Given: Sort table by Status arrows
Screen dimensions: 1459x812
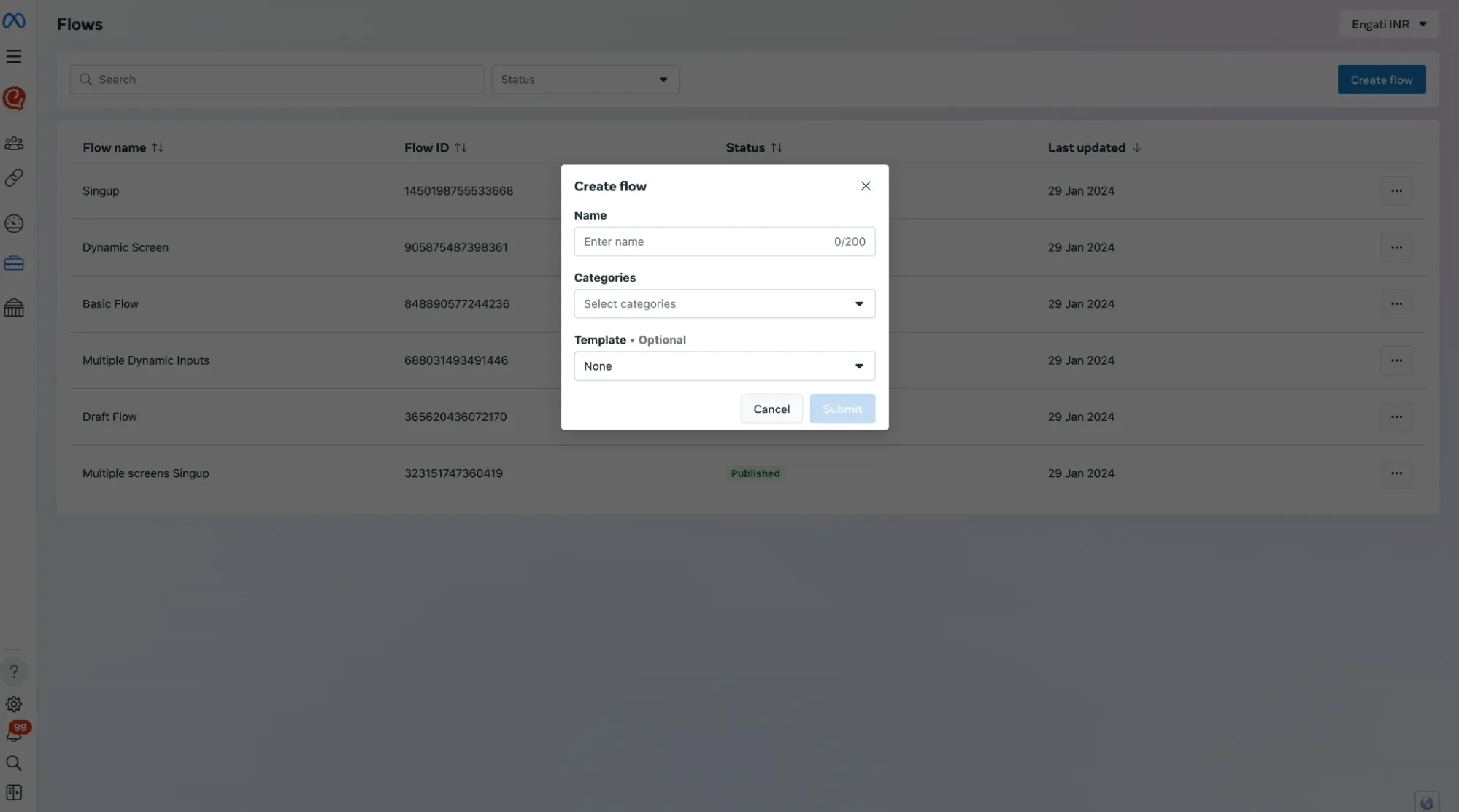Looking at the screenshot, I should (777, 147).
